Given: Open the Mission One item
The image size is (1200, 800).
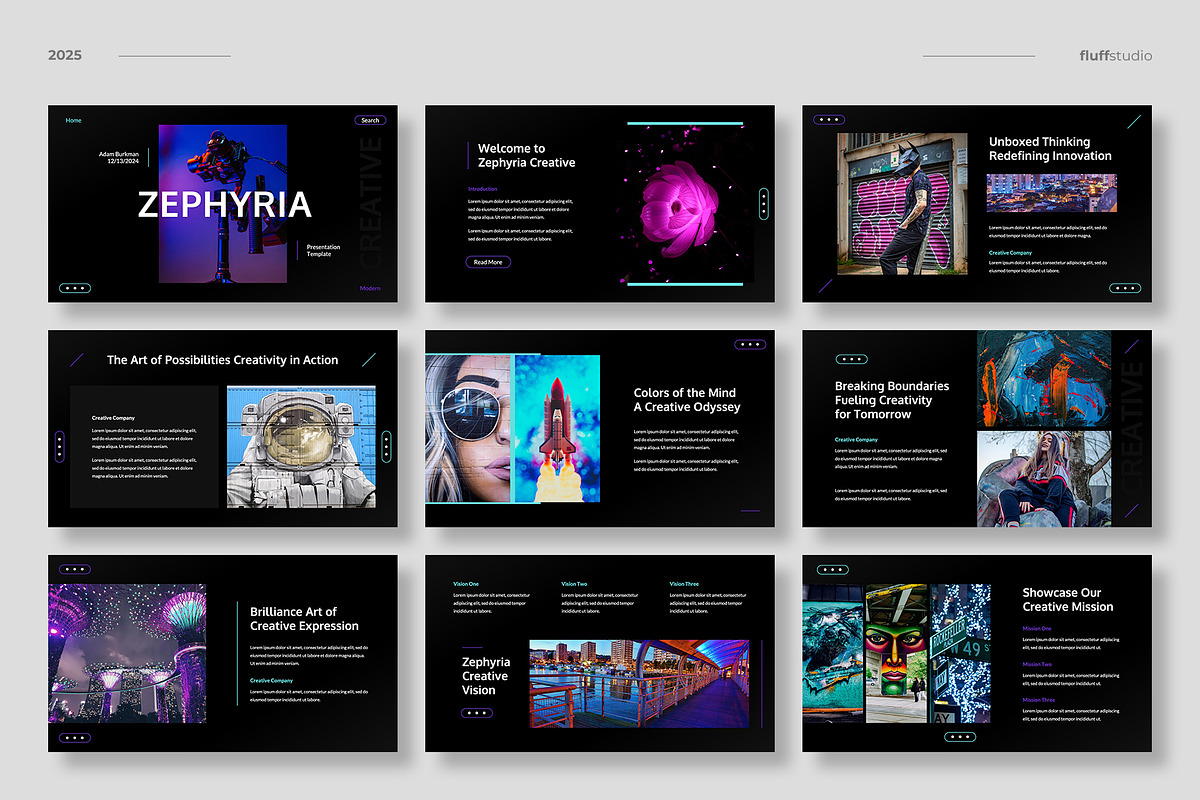Looking at the screenshot, I should (x=1037, y=629).
